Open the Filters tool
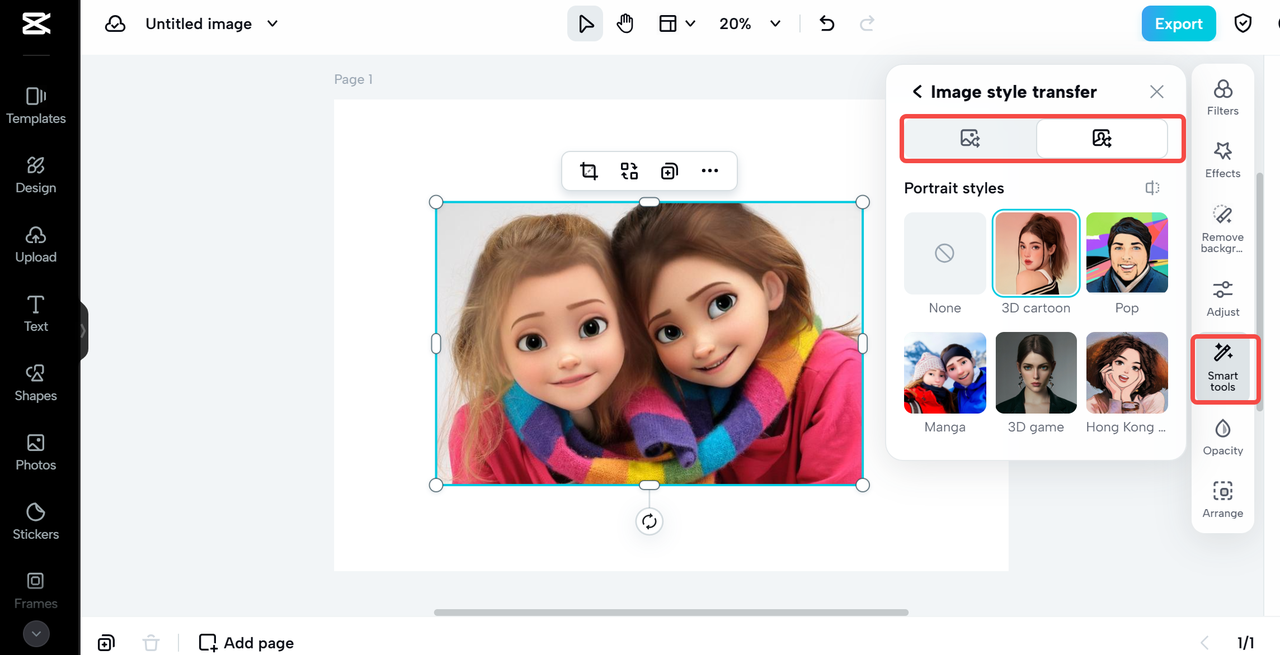This screenshot has height=655, width=1280. [1222, 98]
